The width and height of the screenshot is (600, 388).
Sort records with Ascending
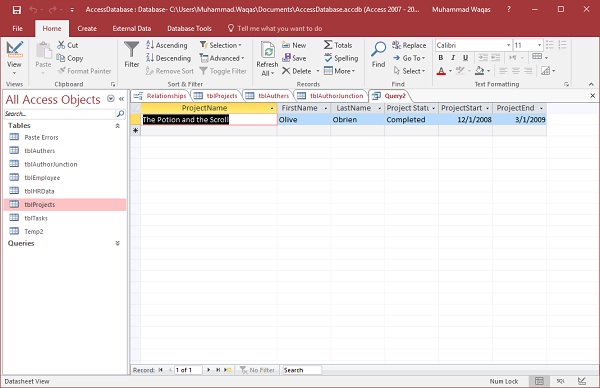click(x=166, y=45)
